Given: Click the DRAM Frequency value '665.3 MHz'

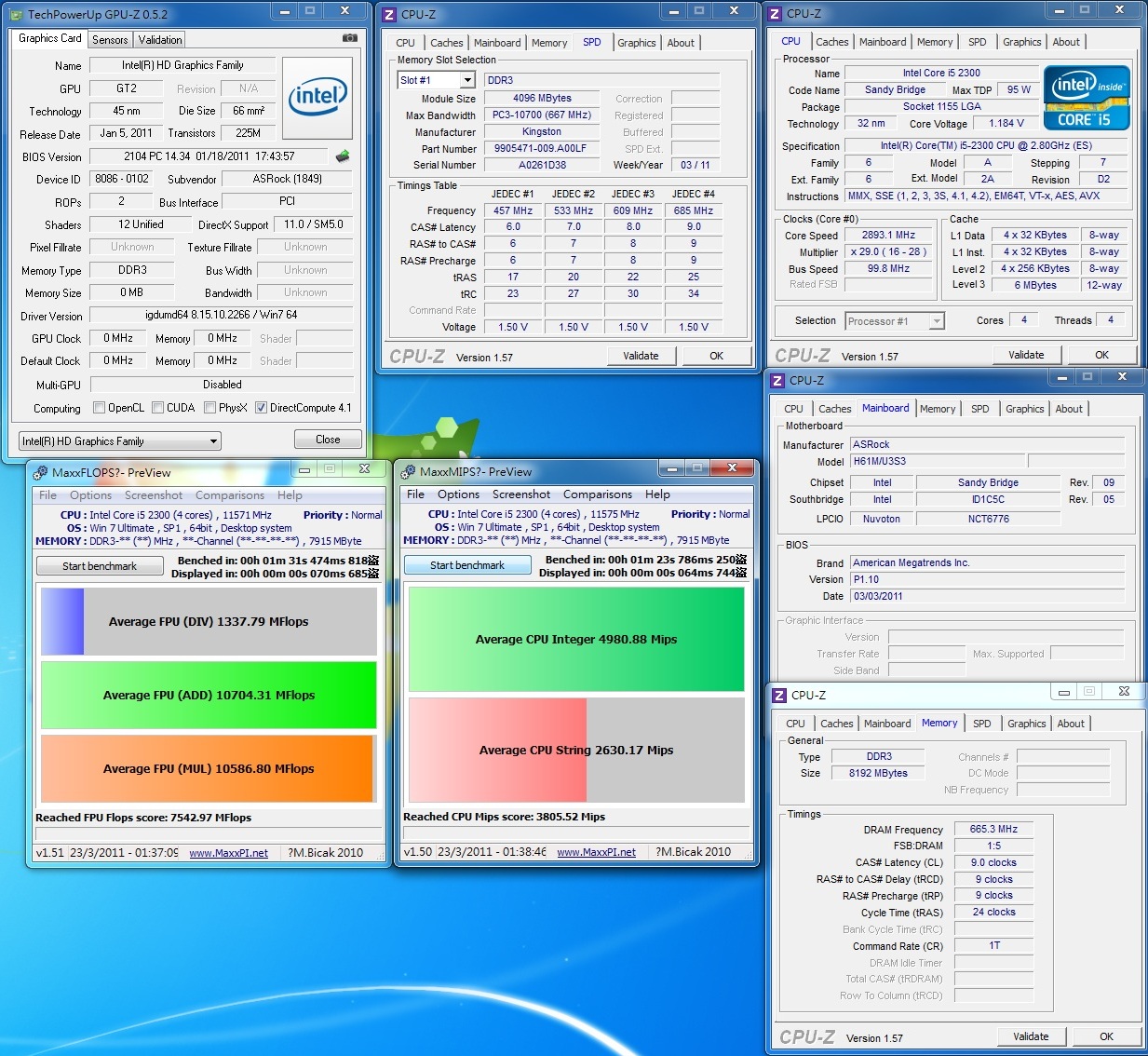Looking at the screenshot, I should [993, 829].
